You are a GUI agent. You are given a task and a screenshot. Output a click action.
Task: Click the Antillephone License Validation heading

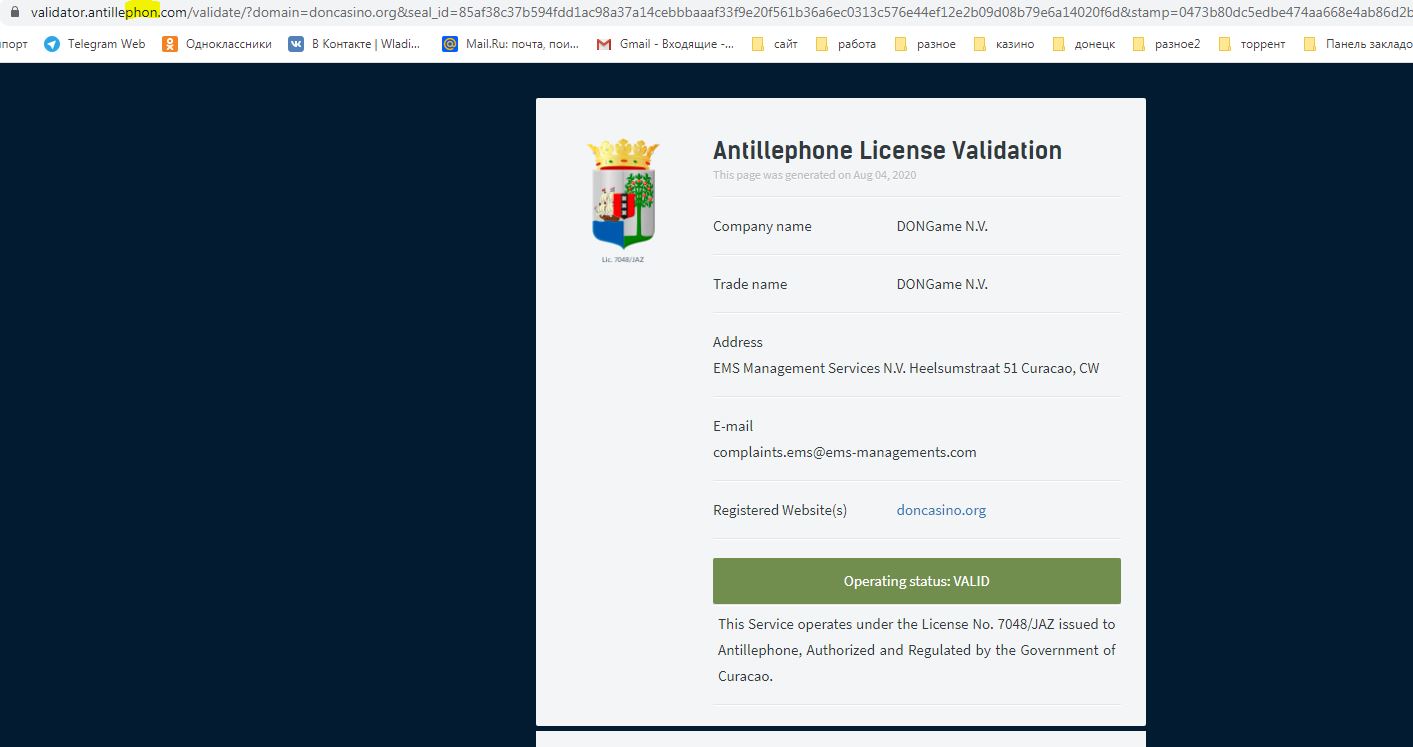(887, 150)
